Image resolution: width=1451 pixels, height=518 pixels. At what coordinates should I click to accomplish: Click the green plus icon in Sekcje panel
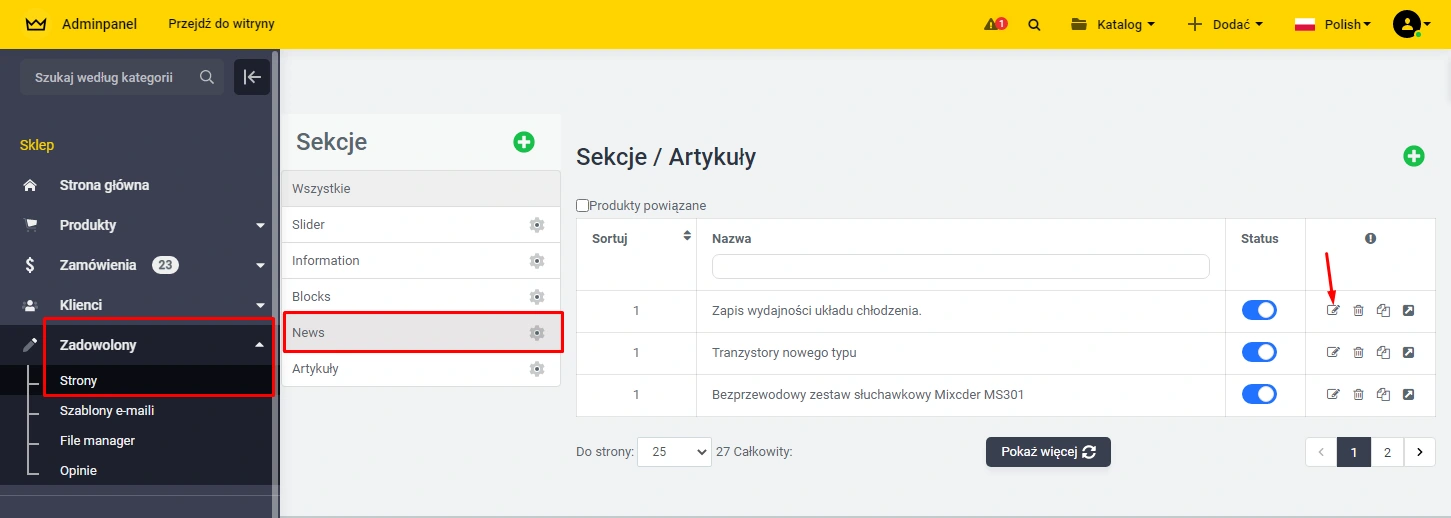pyautogui.click(x=524, y=142)
